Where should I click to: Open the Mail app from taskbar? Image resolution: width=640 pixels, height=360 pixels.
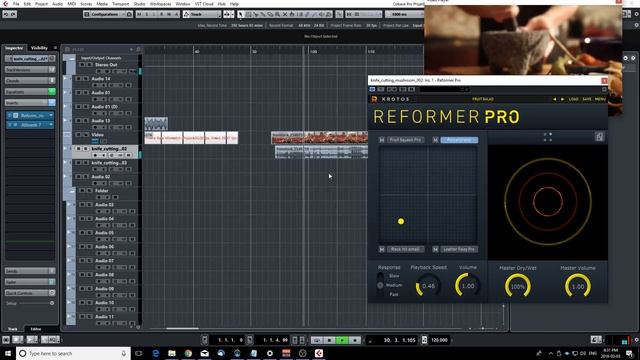[x=204, y=353]
